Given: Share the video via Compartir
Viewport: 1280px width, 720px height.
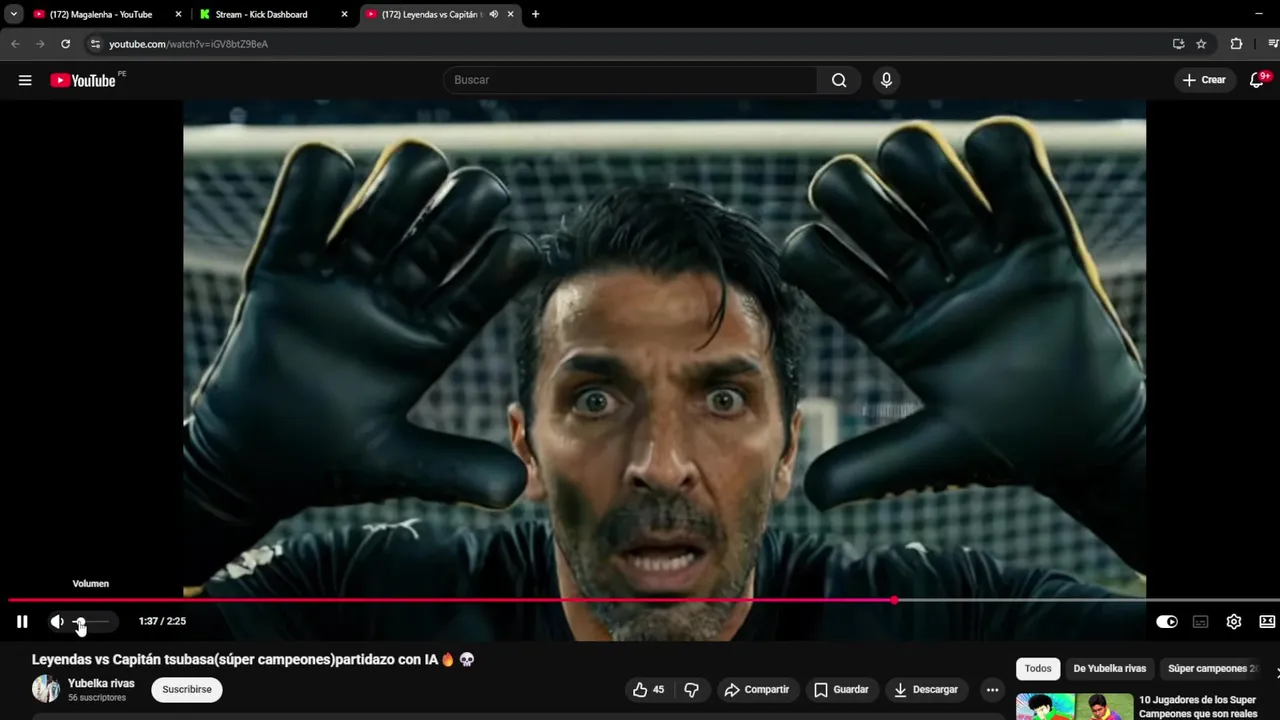Looking at the screenshot, I should pos(757,689).
